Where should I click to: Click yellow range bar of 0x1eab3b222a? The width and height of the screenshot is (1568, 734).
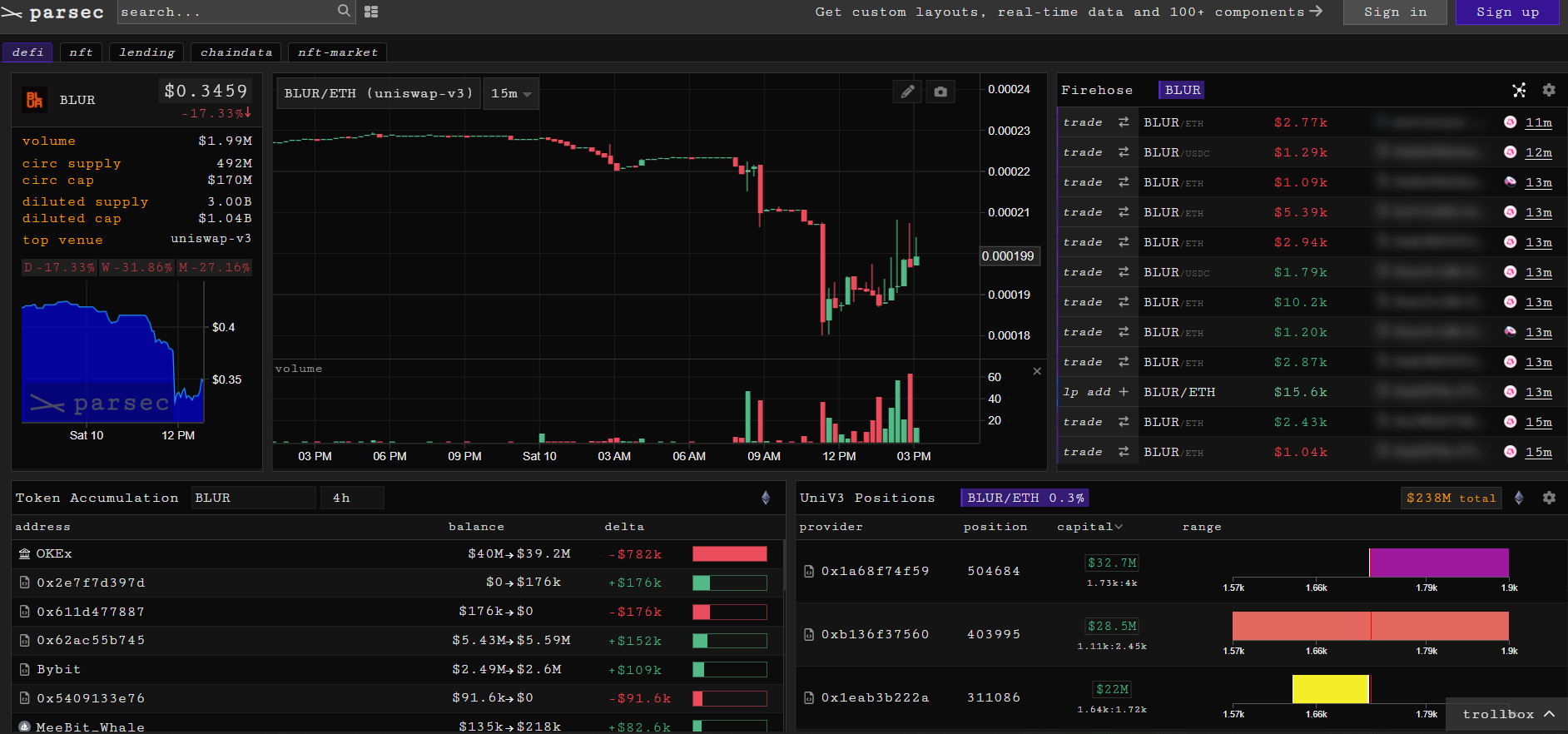1330,689
